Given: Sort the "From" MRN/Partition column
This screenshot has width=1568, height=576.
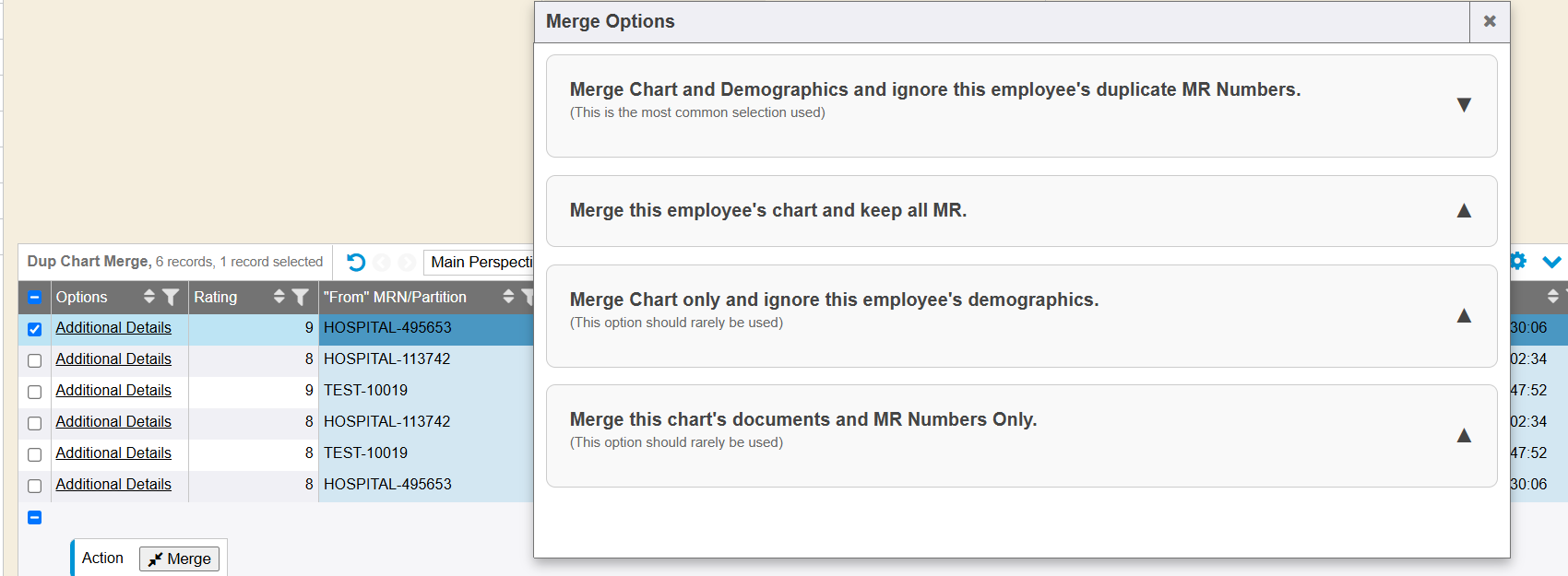Looking at the screenshot, I should [x=508, y=297].
